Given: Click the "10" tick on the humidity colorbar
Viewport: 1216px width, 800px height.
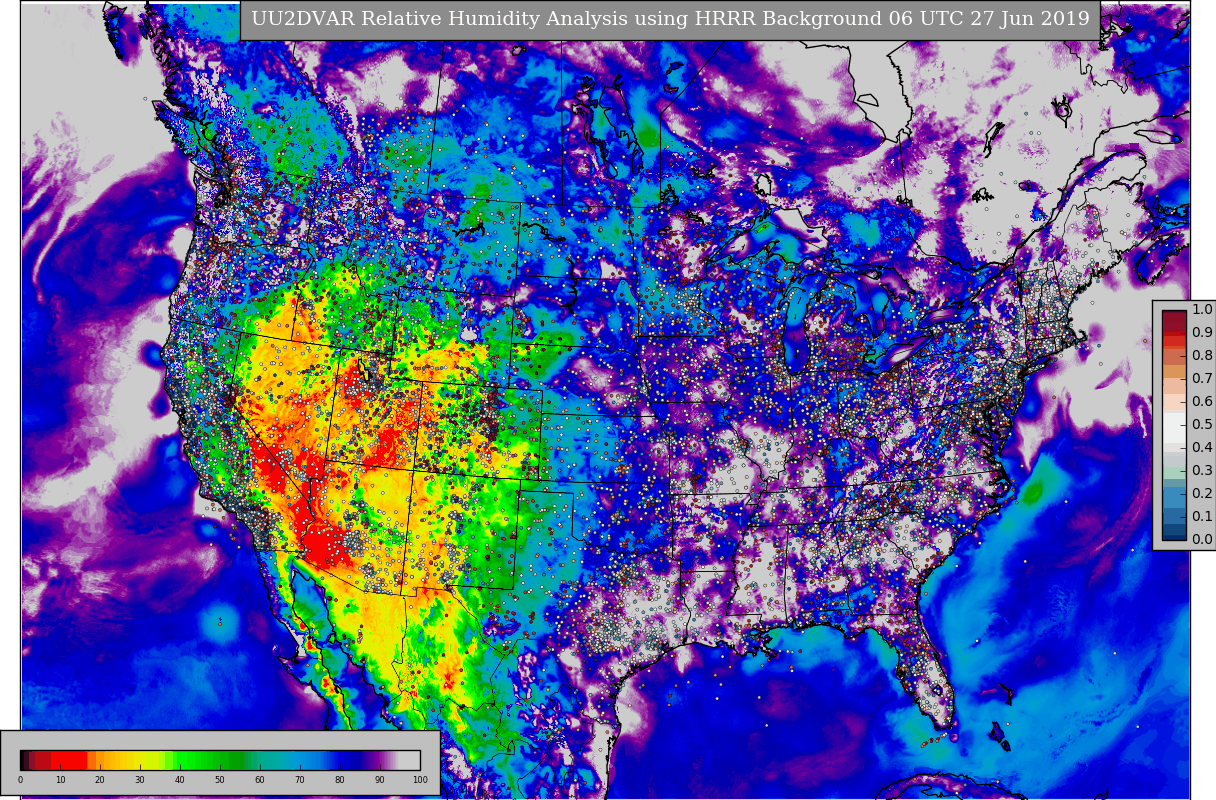Looking at the screenshot, I should click(60, 780).
